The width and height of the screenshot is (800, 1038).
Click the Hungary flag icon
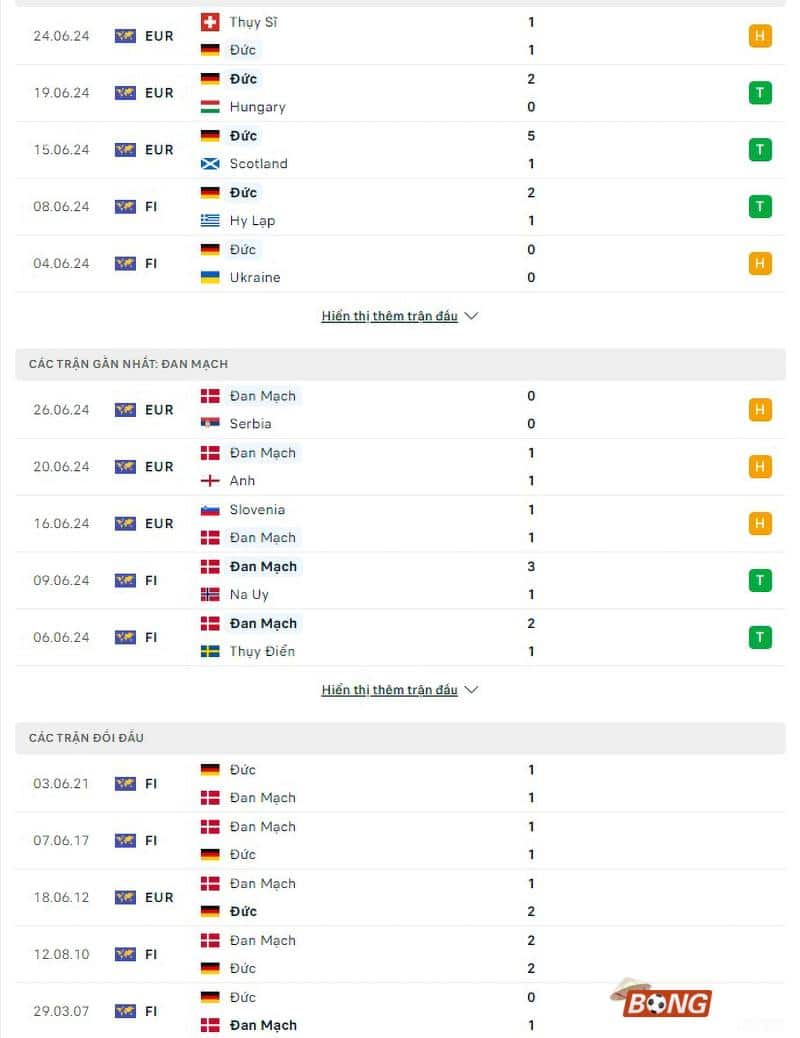click(x=210, y=107)
